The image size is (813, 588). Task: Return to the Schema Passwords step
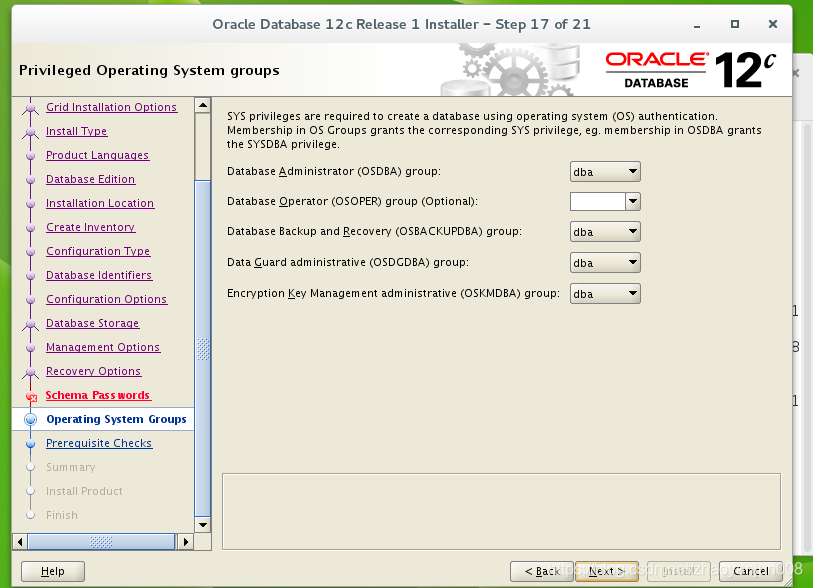coord(98,395)
